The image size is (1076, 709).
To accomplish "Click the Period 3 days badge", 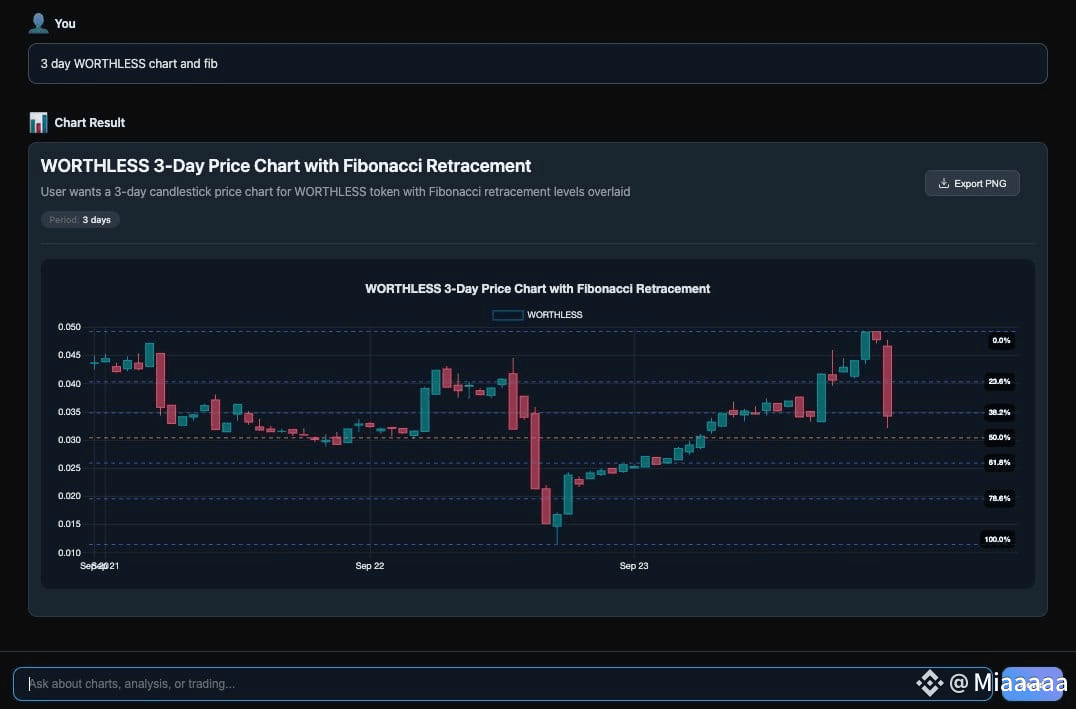I will [80, 220].
